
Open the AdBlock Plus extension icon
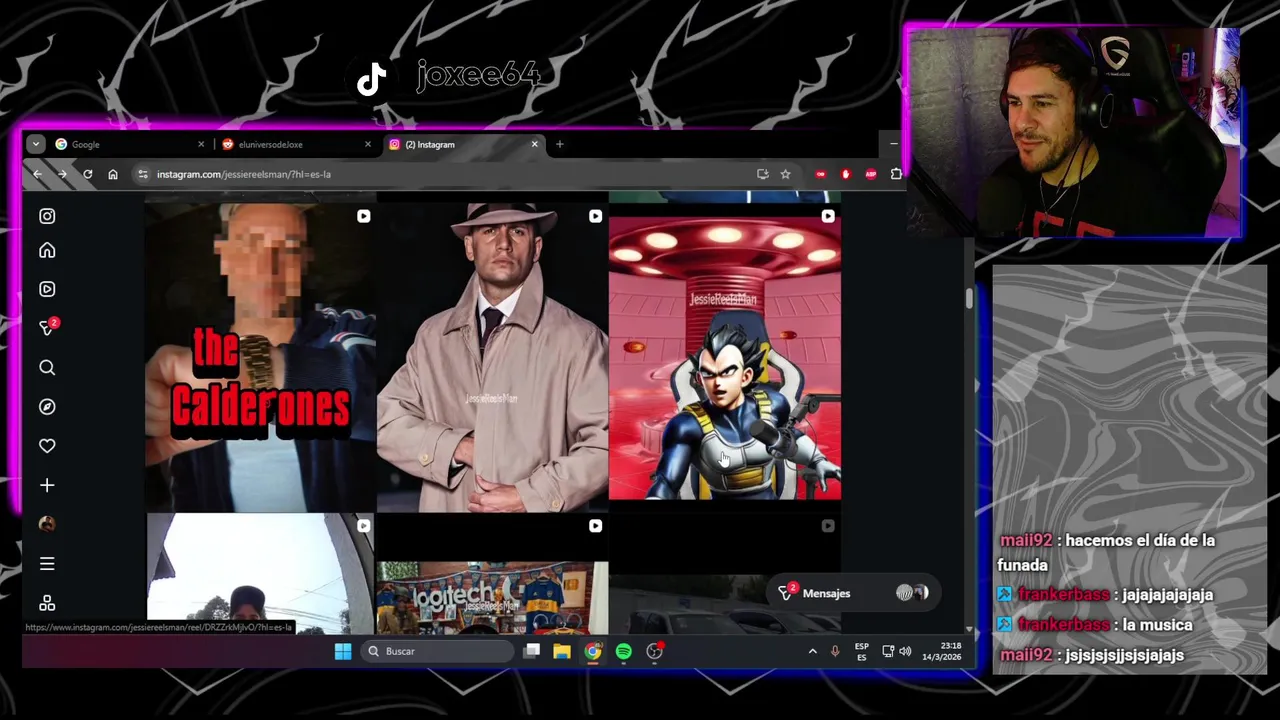(x=870, y=174)
